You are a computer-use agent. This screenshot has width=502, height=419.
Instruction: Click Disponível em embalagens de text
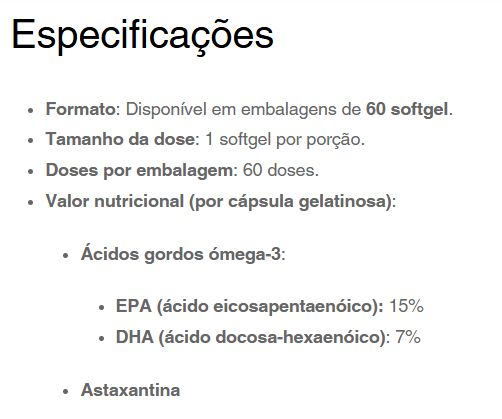click(x=243, y=109)
